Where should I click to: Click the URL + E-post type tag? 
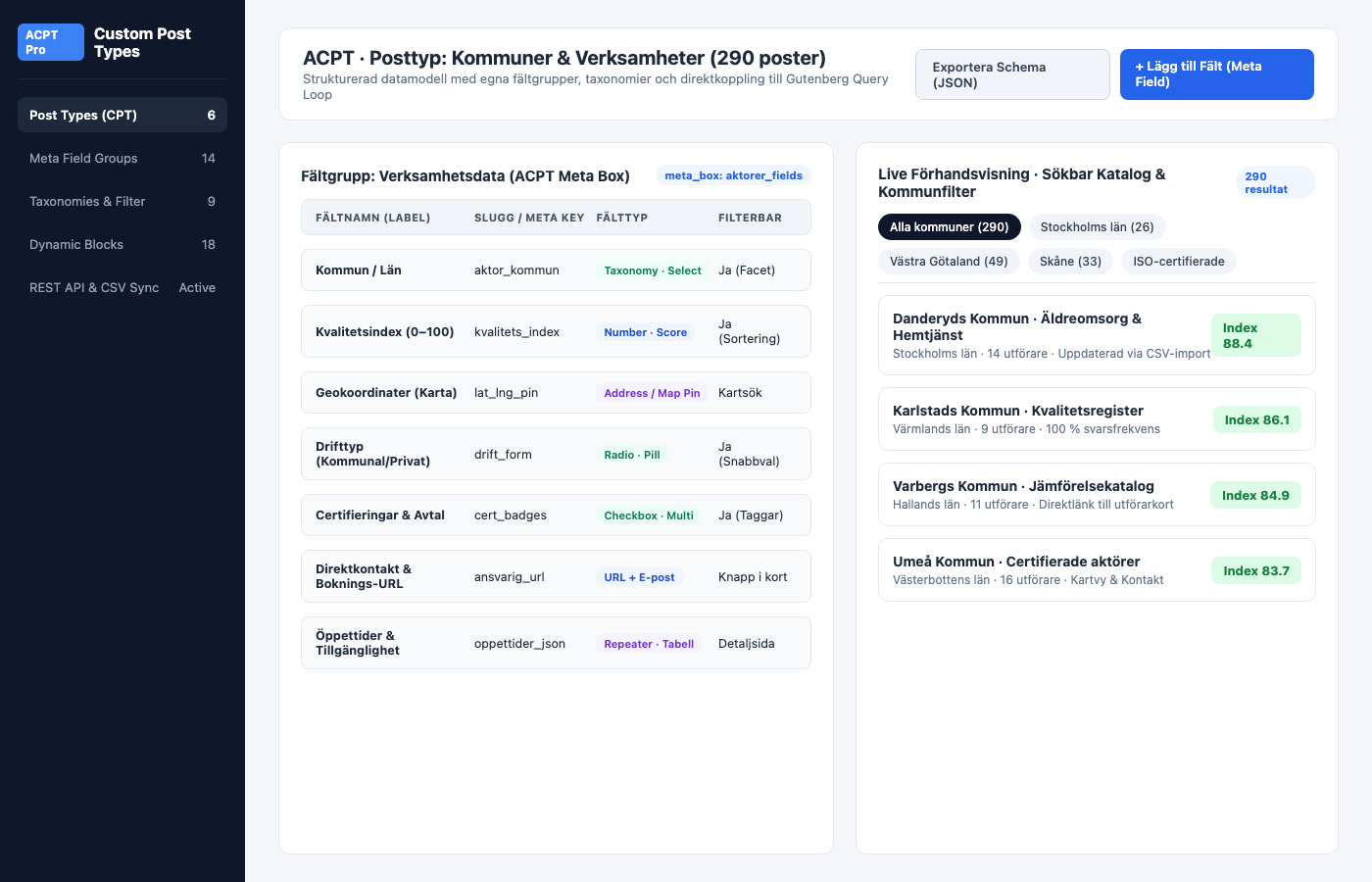(640, 577)
